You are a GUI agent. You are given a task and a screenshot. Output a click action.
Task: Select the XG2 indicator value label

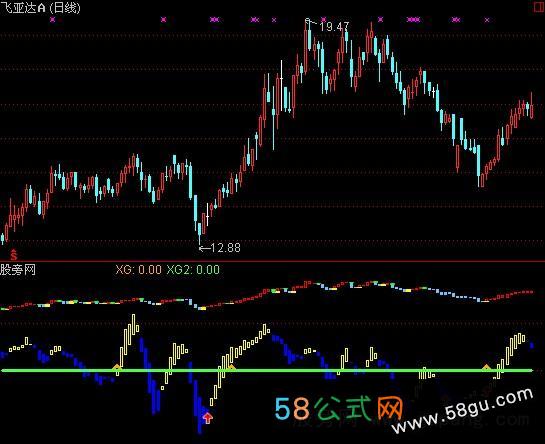pos(193,269)
